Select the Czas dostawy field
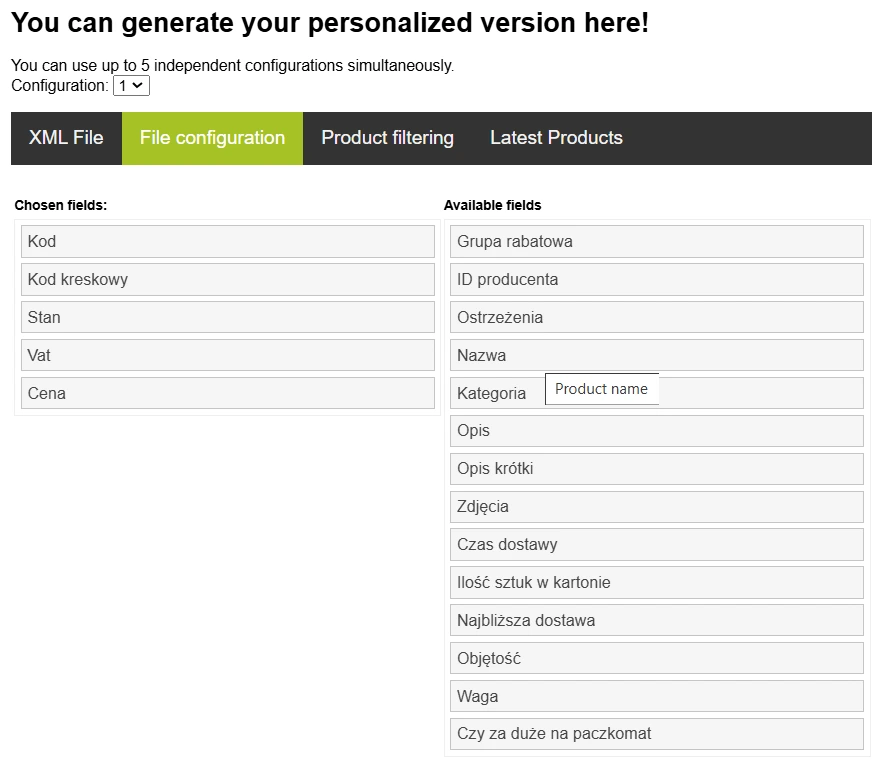The width and height of the screenshot is (875, 762). pyautogui.click(x=657, y=544)
